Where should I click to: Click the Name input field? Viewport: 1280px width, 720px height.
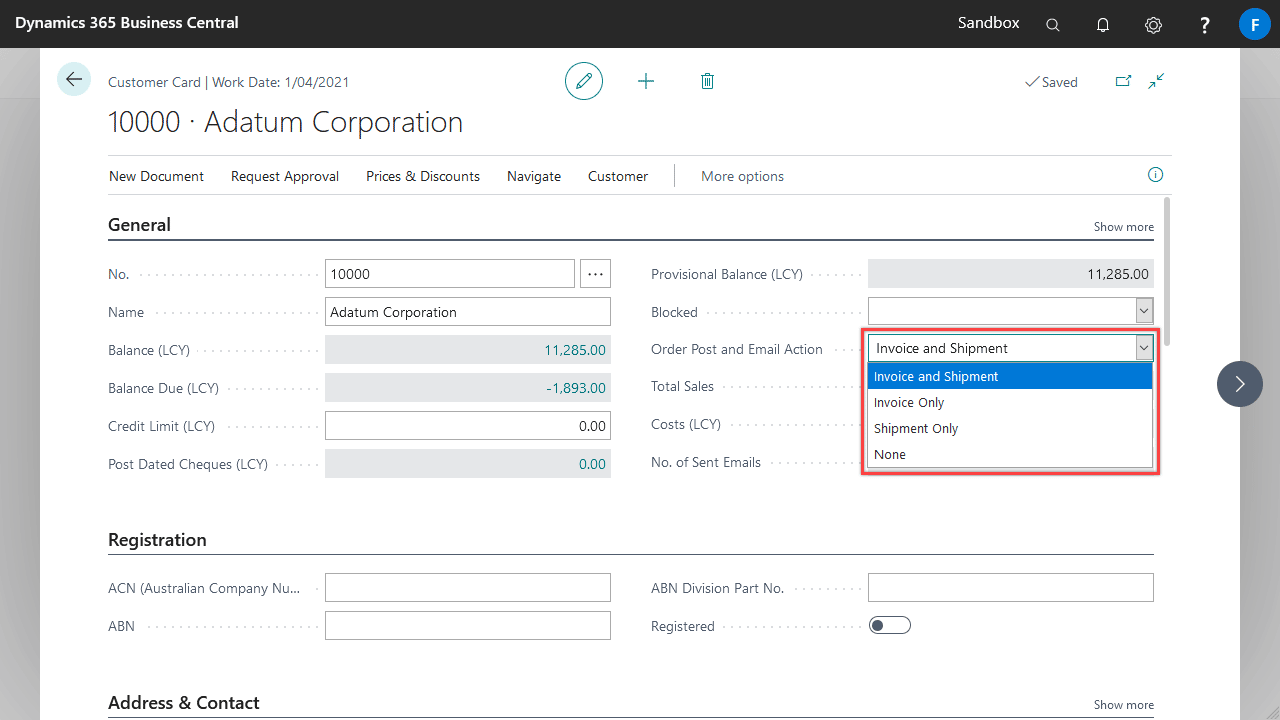(468, 312)
